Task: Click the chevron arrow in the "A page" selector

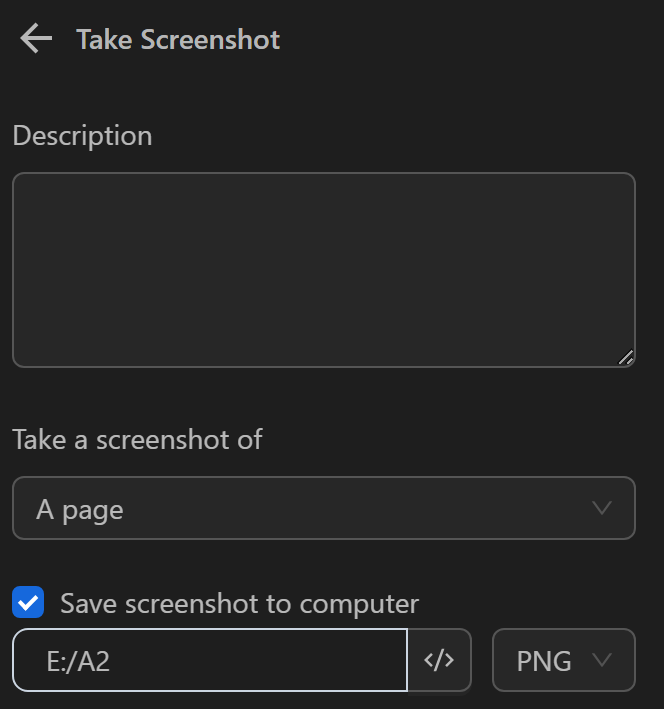Action: click(602, 508)
